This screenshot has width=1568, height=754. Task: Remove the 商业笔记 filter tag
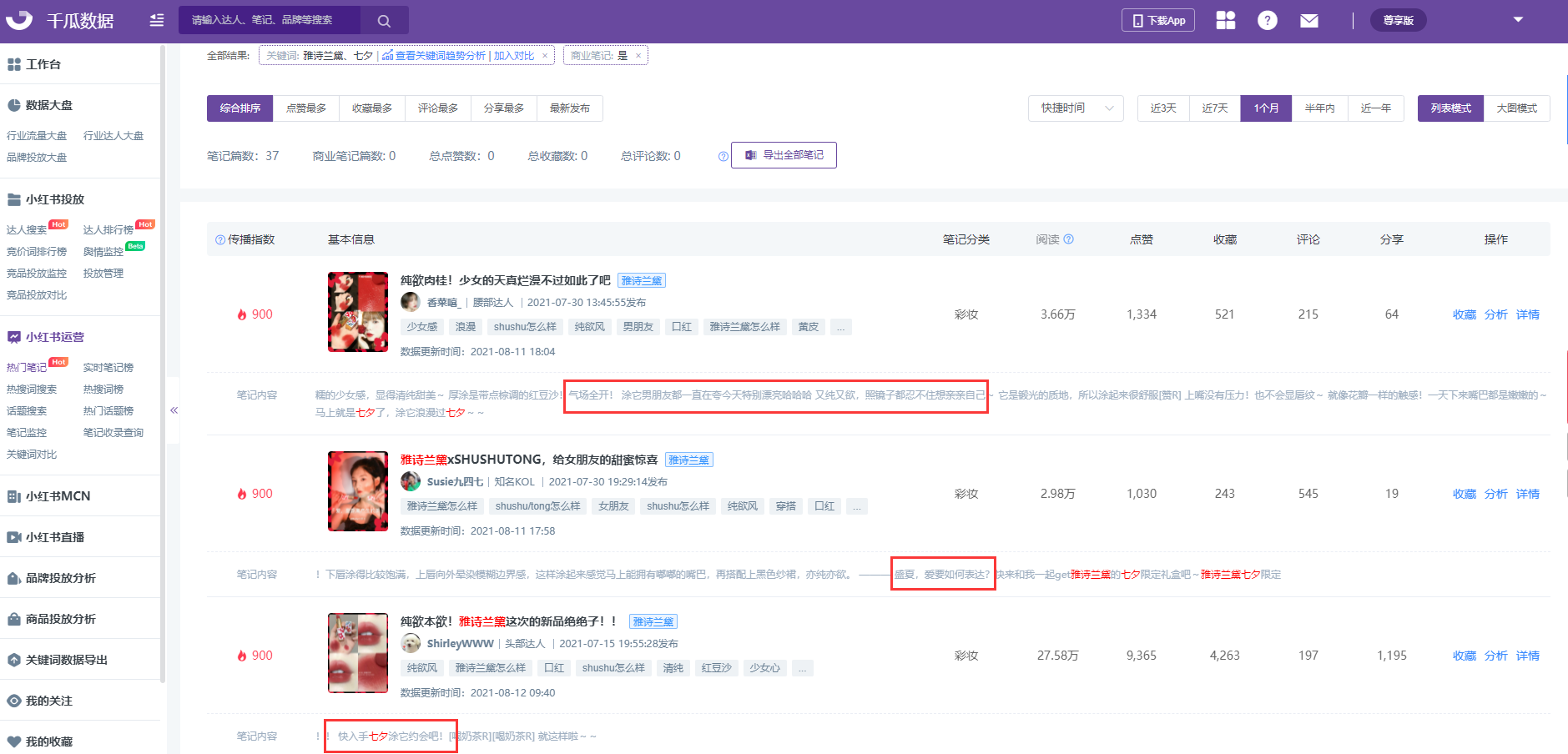(x=638, y=56)
